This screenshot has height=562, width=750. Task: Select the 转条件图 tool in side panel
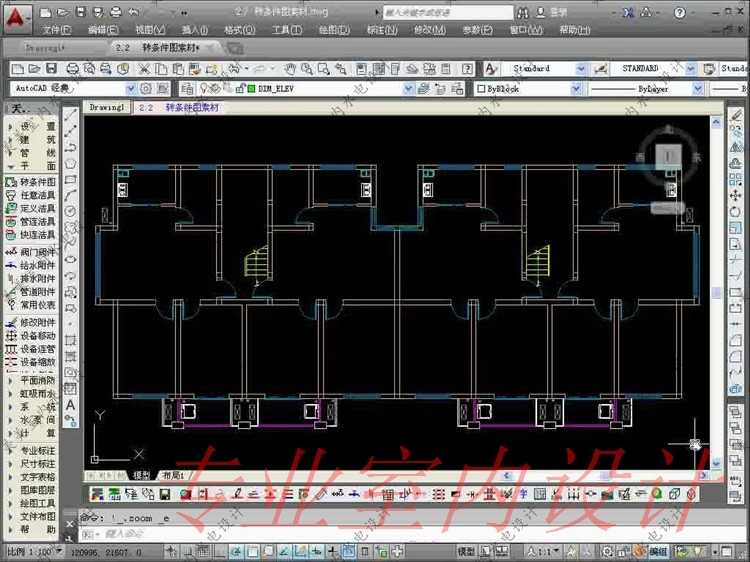point(38,182)
